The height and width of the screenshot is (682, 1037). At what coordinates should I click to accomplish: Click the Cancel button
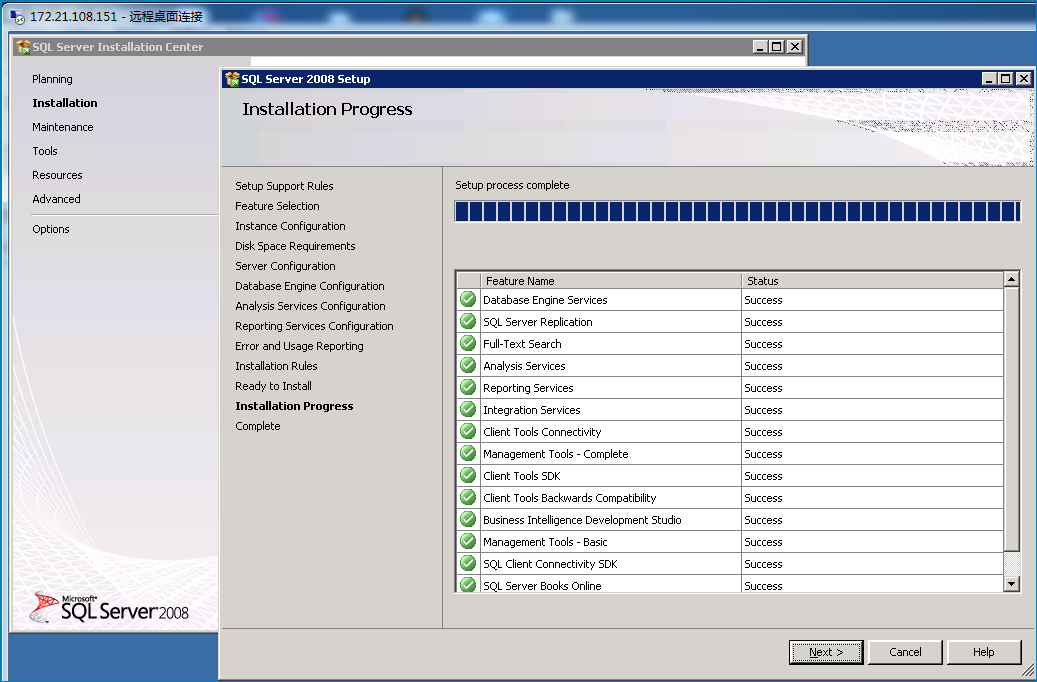pos(905,652)
